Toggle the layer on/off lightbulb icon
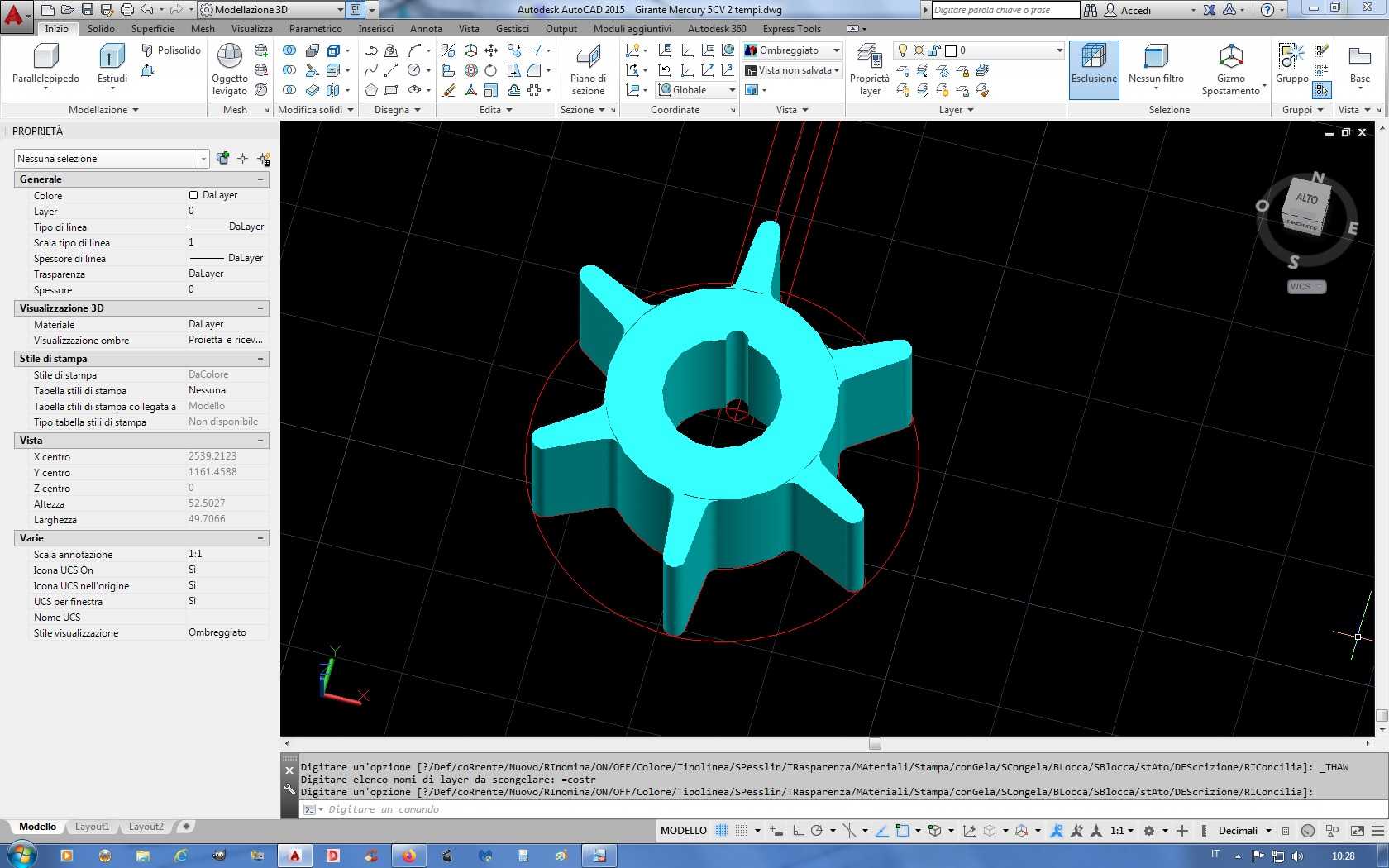Screen dimensions: 1389x868 pos(903,50)
